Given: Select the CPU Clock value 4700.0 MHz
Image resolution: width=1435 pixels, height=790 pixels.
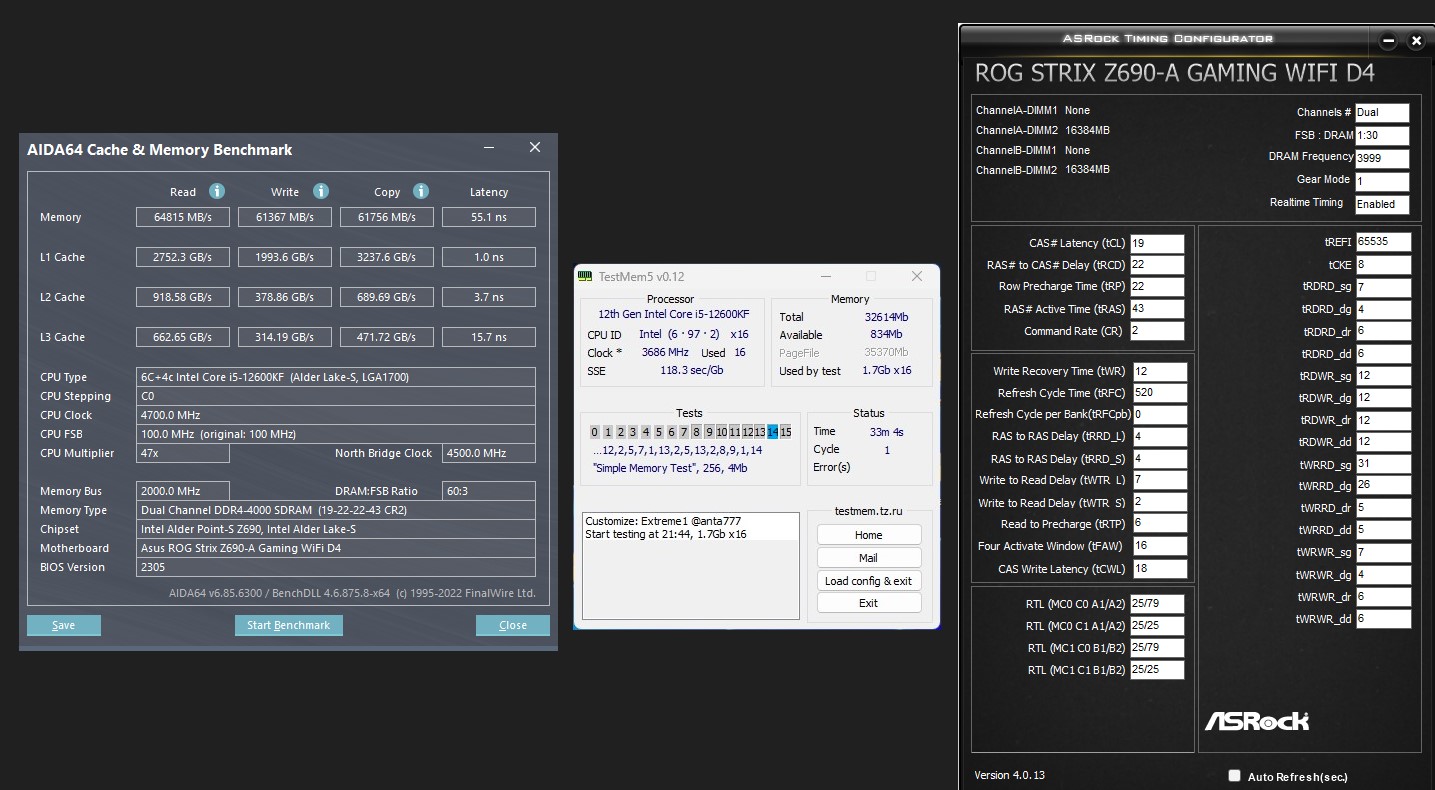Looking at the screenshot, I should (336, 415).
